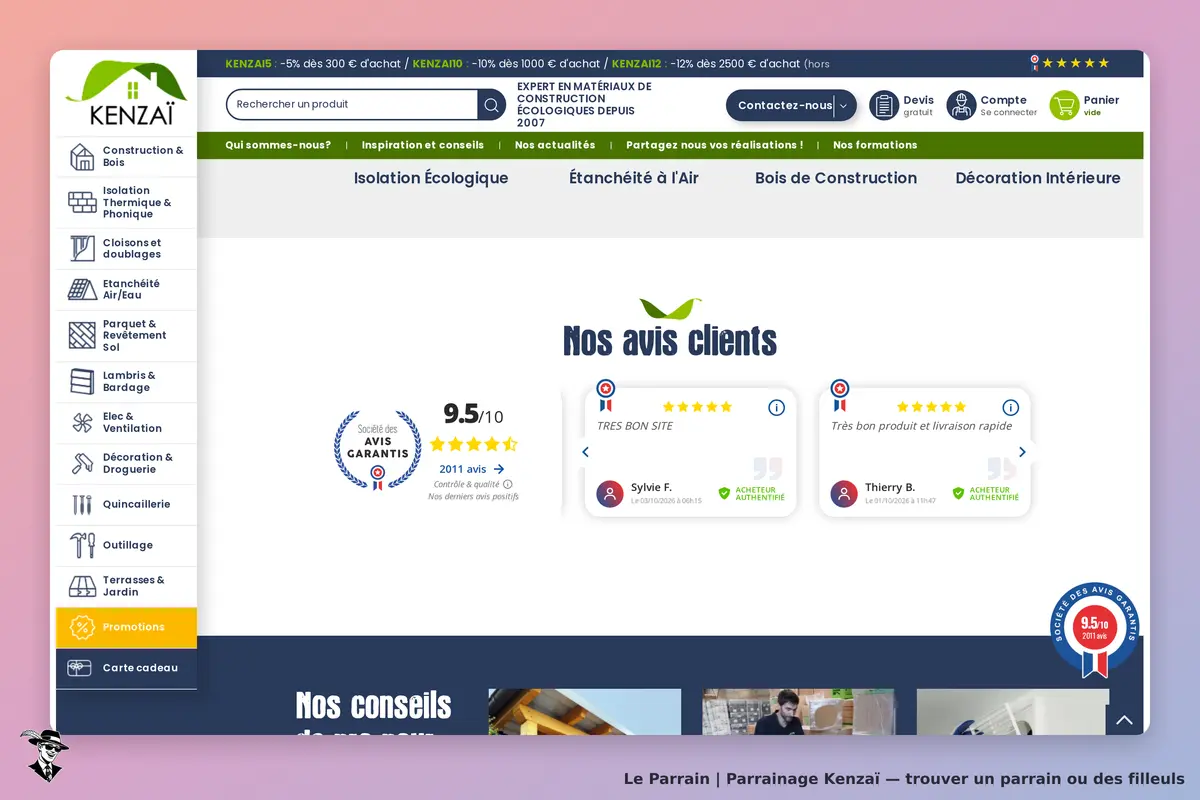Open the 2011 avis link
The height and width of the screenshot is (800, 1200).
[x=472, y=469]
